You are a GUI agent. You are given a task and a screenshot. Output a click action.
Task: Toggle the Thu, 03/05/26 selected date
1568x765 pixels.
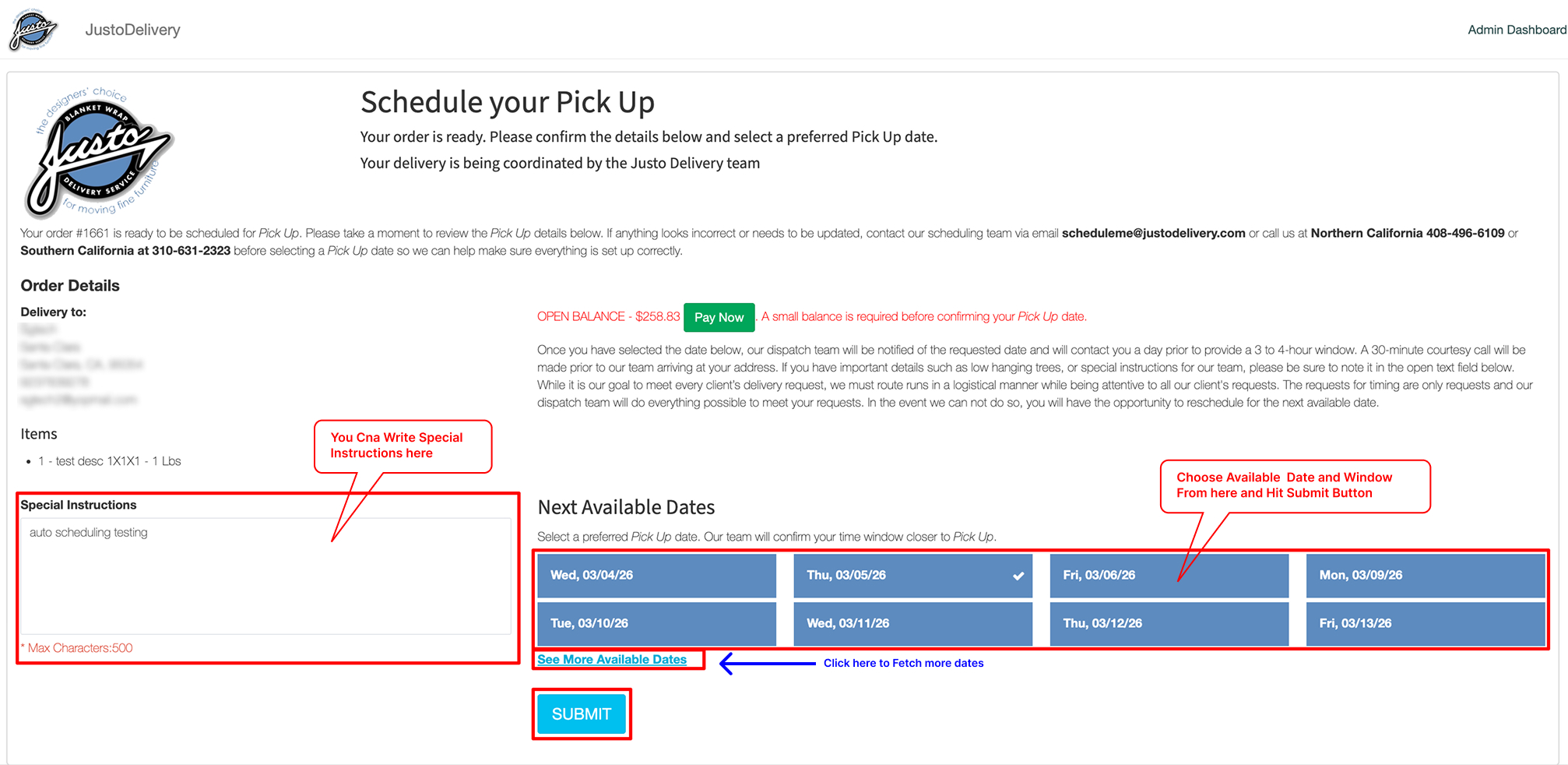coord(903,576)
